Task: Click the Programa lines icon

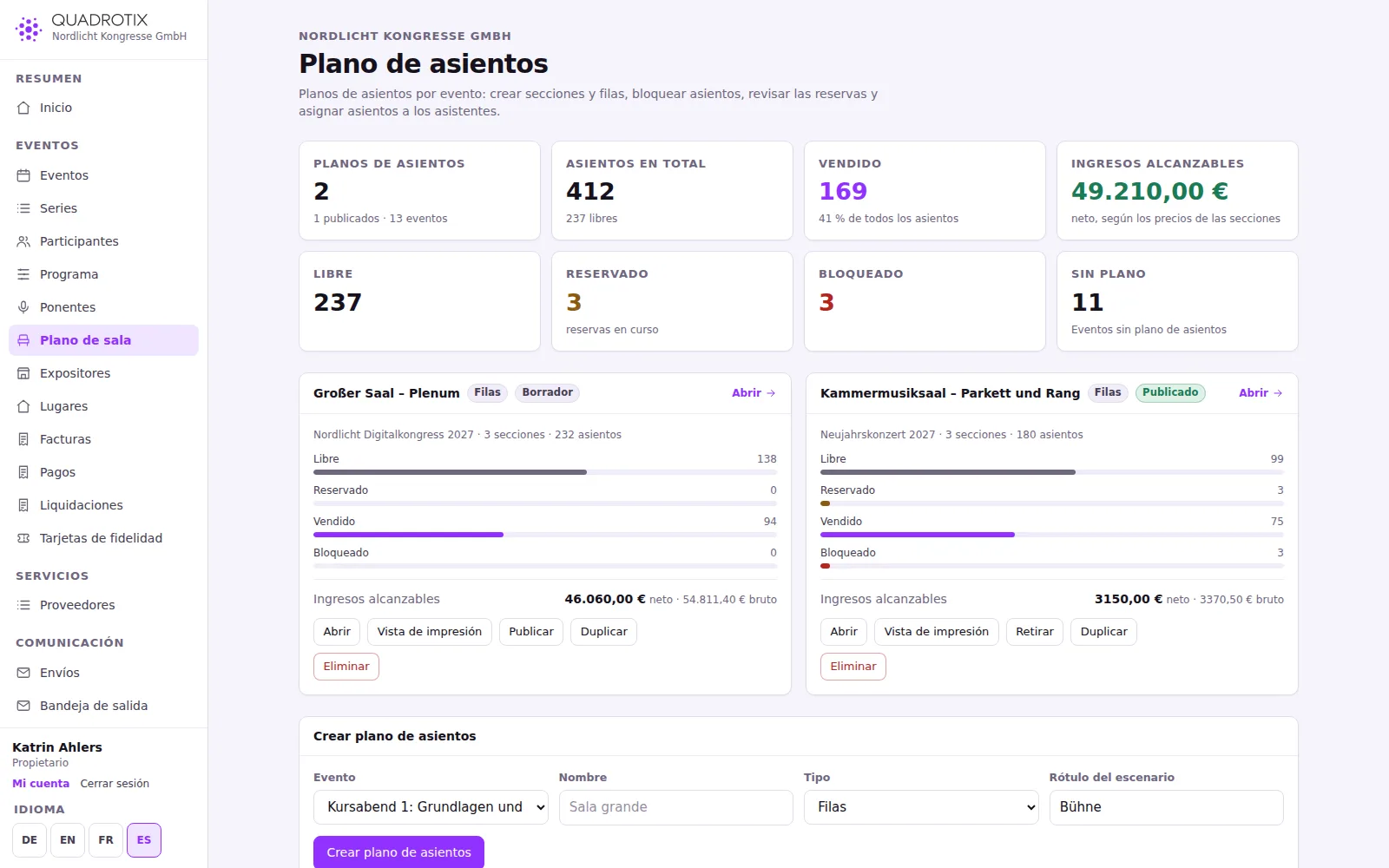Action: point(23,274)
